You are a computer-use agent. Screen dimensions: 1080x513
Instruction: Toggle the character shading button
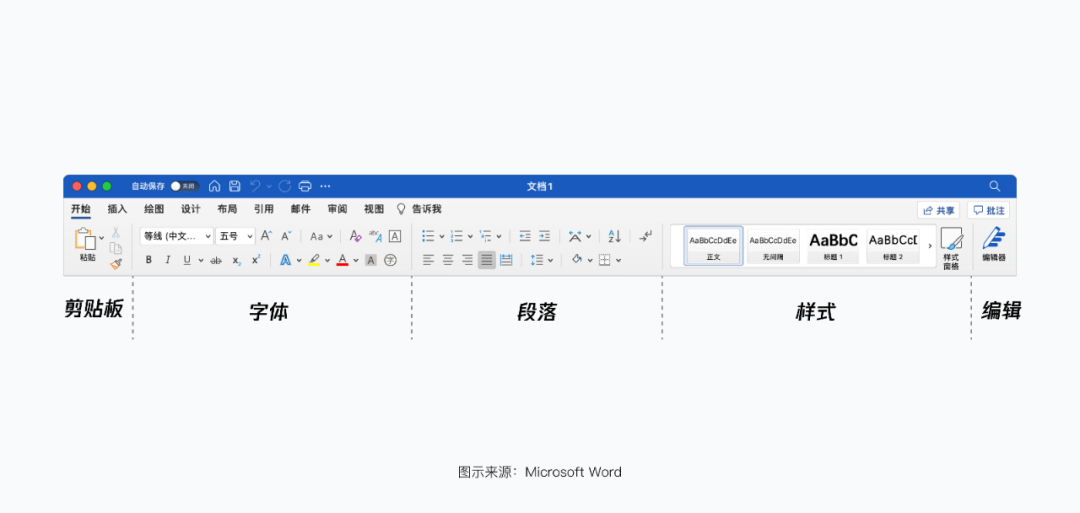coord(371,260)
